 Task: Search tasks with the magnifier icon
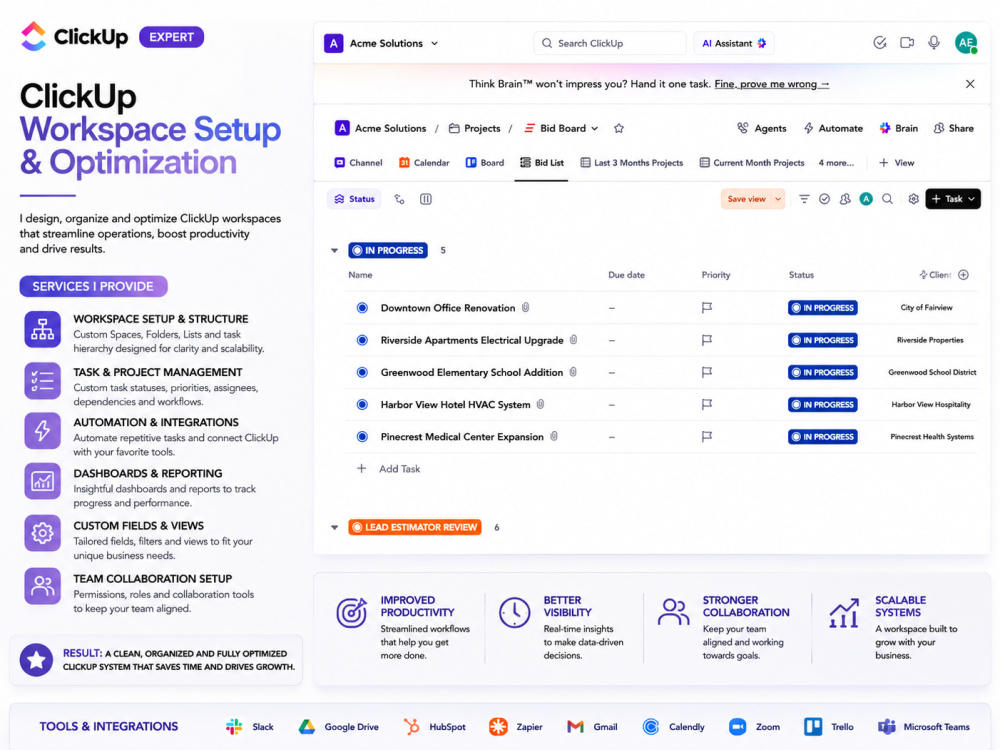click(x=887, y=199)
